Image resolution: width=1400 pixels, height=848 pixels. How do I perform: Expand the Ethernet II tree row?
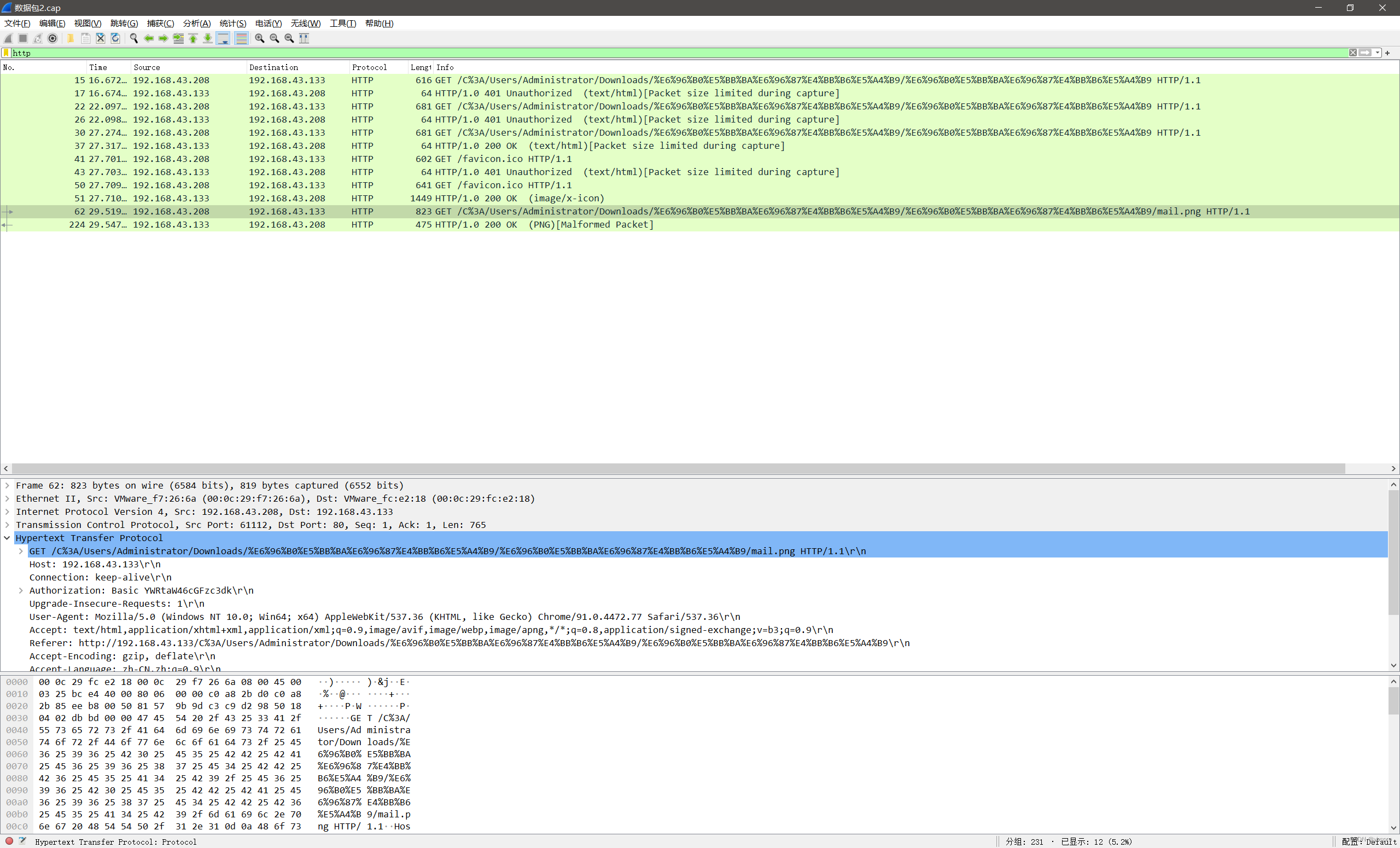[8, 498]
